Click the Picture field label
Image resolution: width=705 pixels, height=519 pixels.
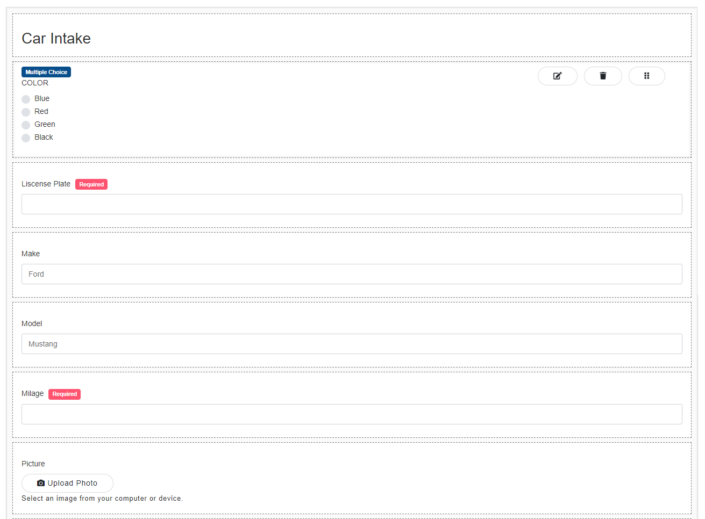point(33,464)
